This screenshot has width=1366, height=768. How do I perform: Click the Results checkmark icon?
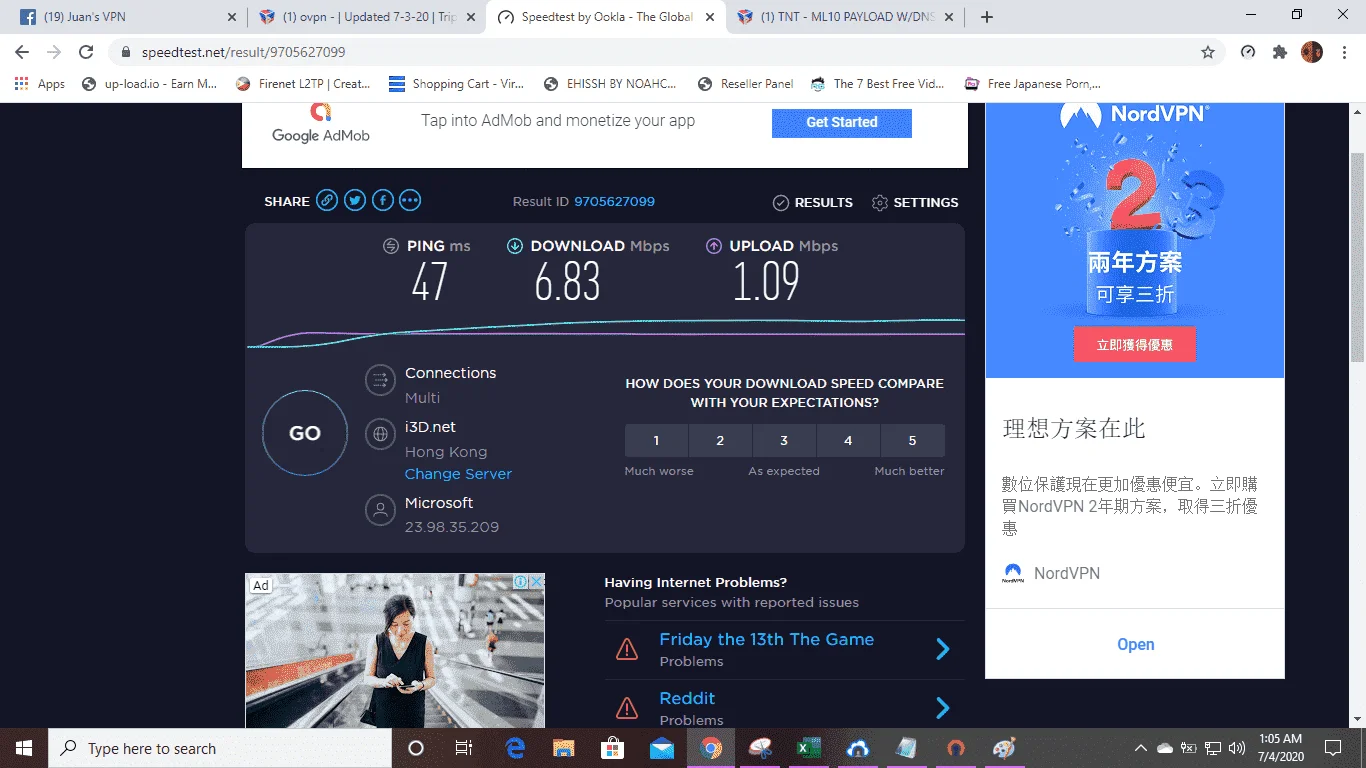[781, 203]
